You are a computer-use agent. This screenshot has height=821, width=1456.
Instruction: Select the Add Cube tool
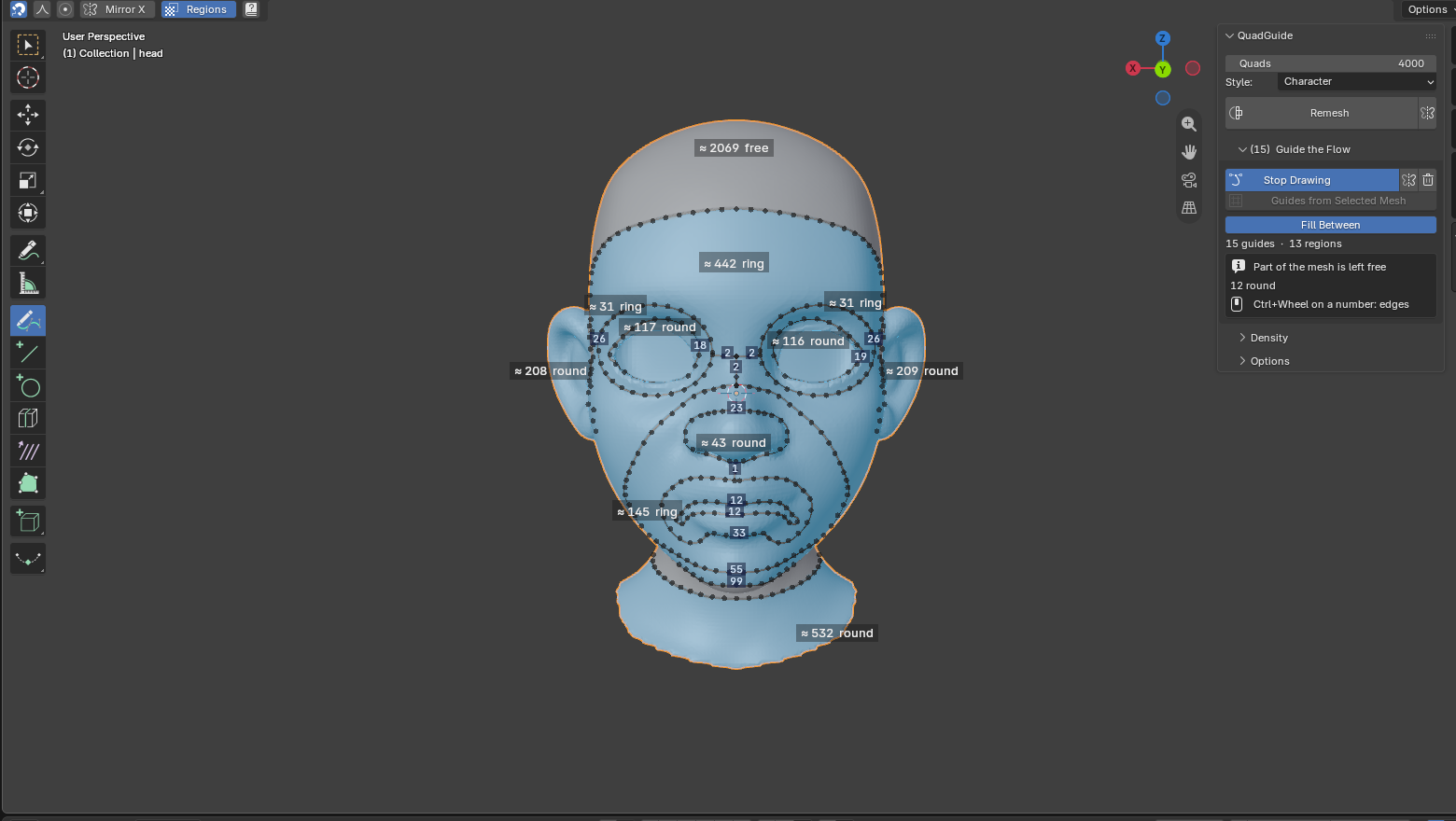point(28,521)
